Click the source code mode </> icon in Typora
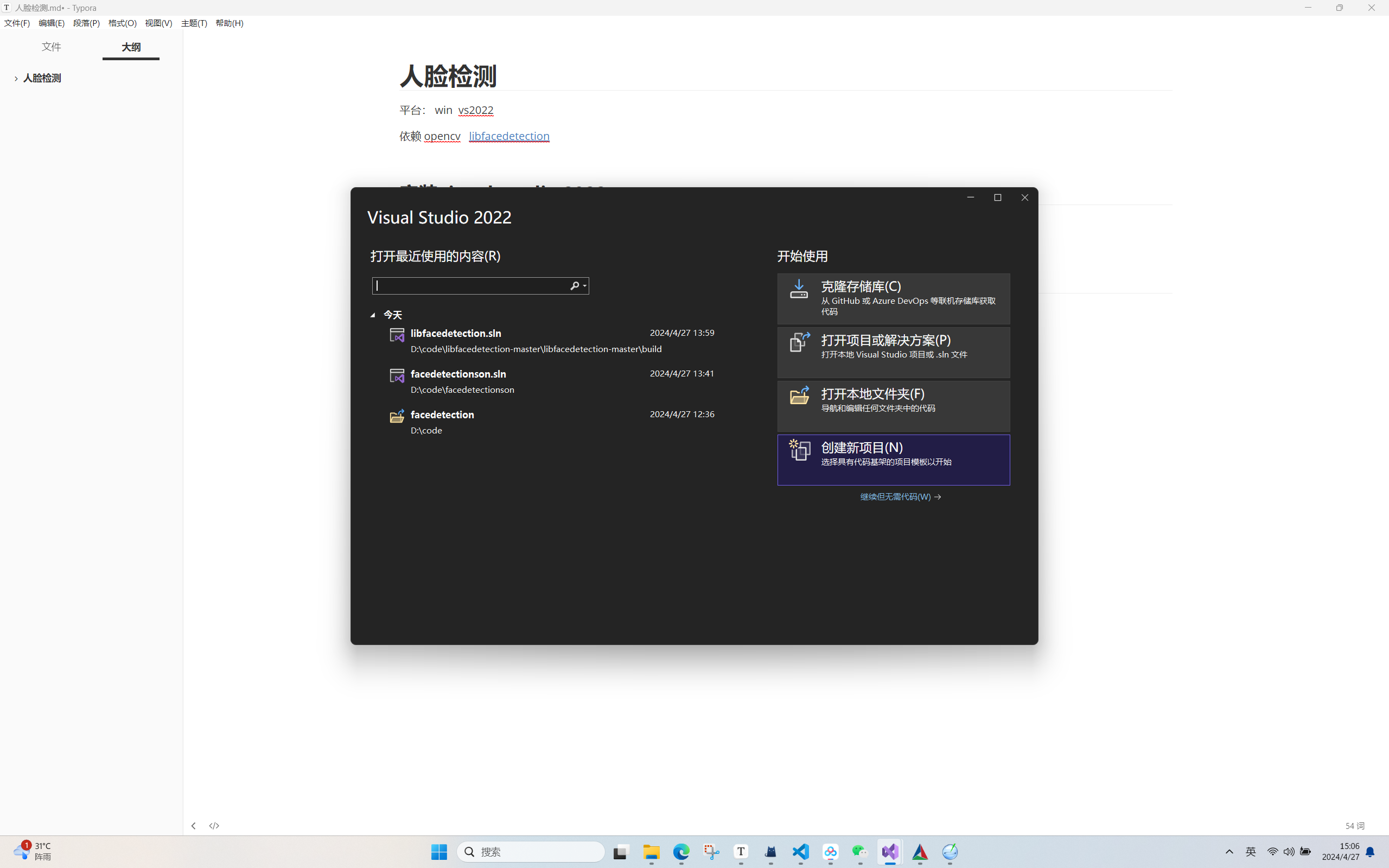 tap(215, 825)
